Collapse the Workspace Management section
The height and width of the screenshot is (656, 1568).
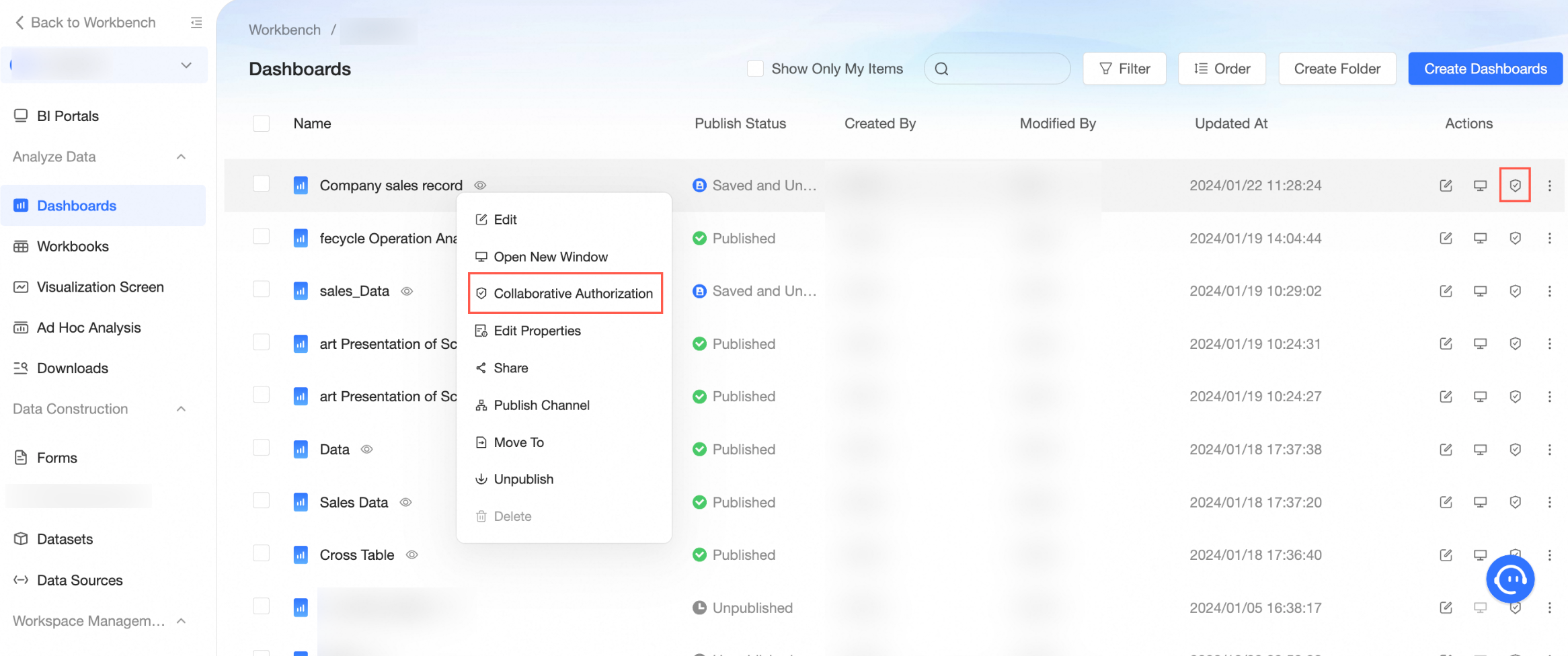(x=181, y=621)
